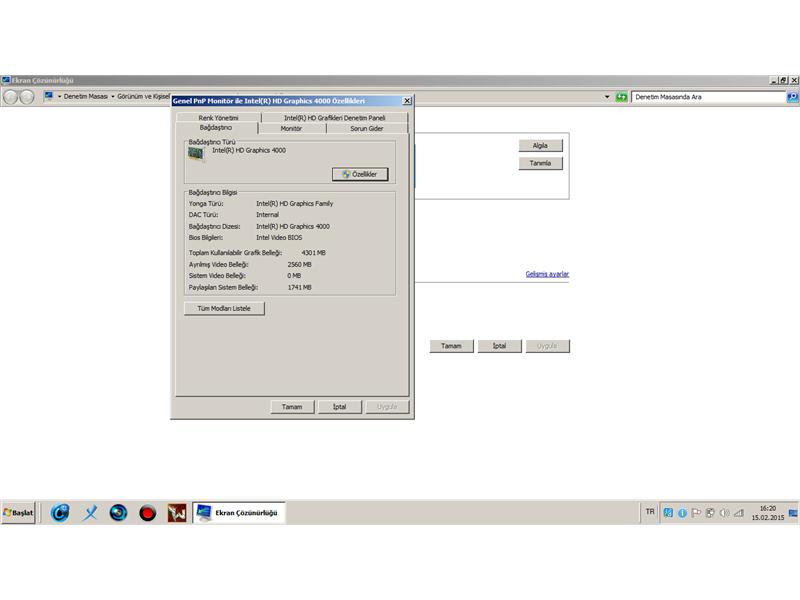The height and width of the screenshot is (600, 800).
Task: Open the Başlat start menu
Action: [18, 513]
